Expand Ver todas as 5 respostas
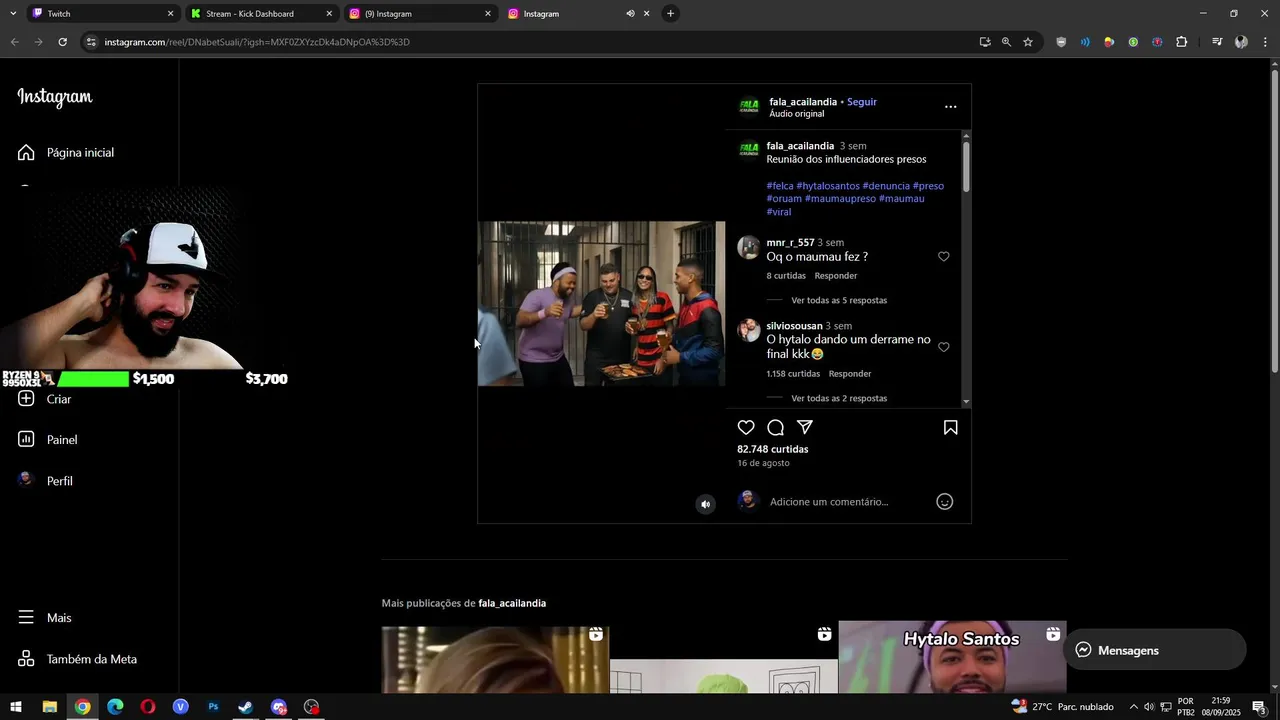Image resolution: width=1280 pixels, height=720 pixels. click(x=839, y=300)
